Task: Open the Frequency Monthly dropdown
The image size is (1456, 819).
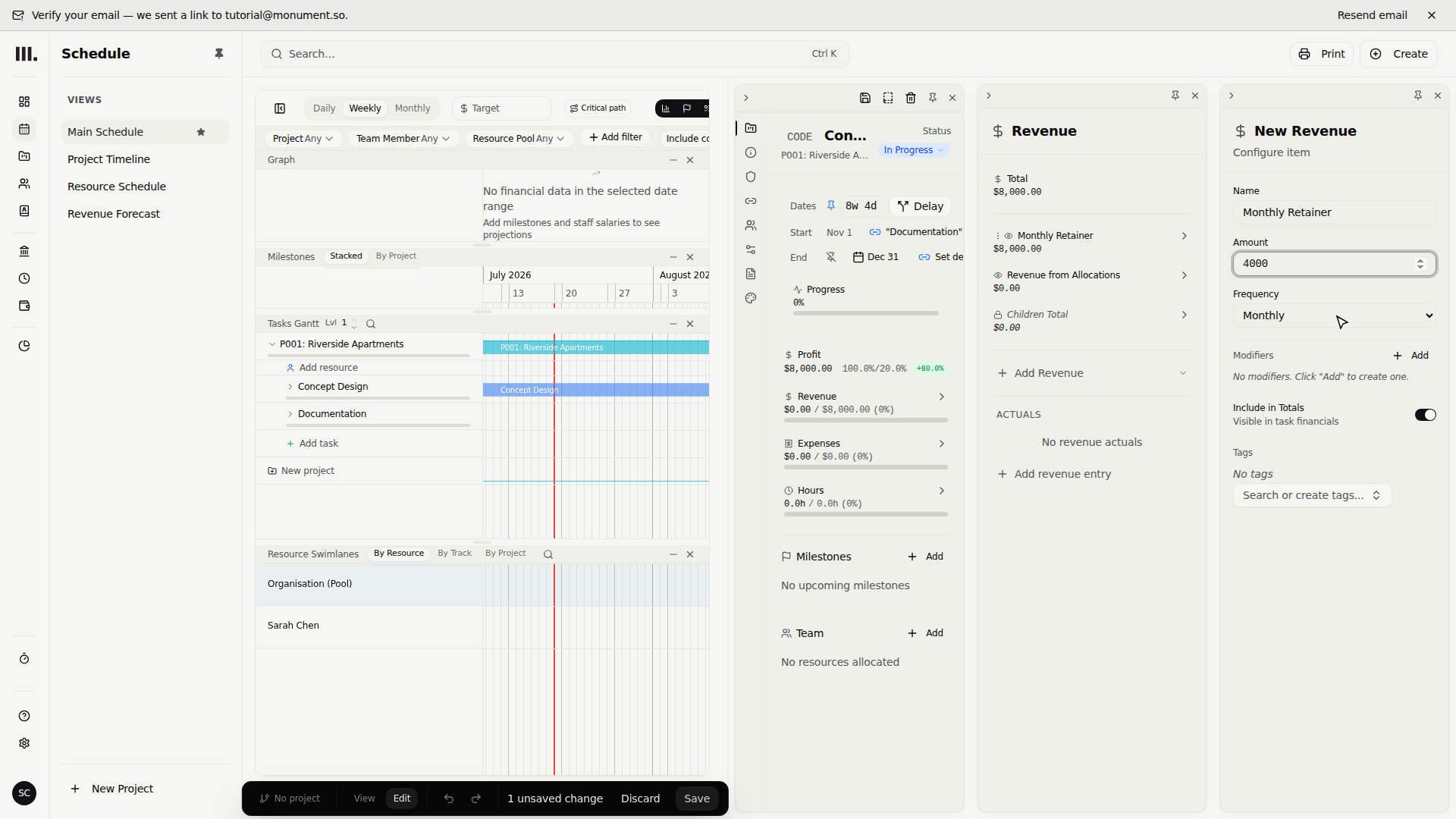Action: tap(1335, 315)
